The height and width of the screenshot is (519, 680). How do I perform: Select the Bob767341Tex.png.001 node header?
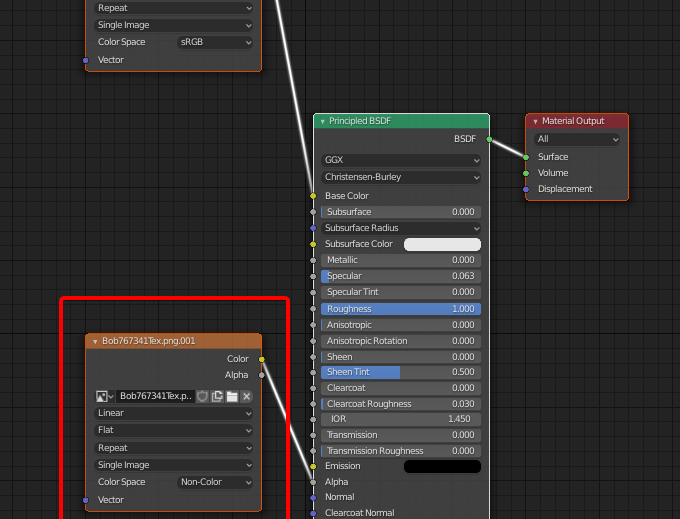[x=173, y=341]
